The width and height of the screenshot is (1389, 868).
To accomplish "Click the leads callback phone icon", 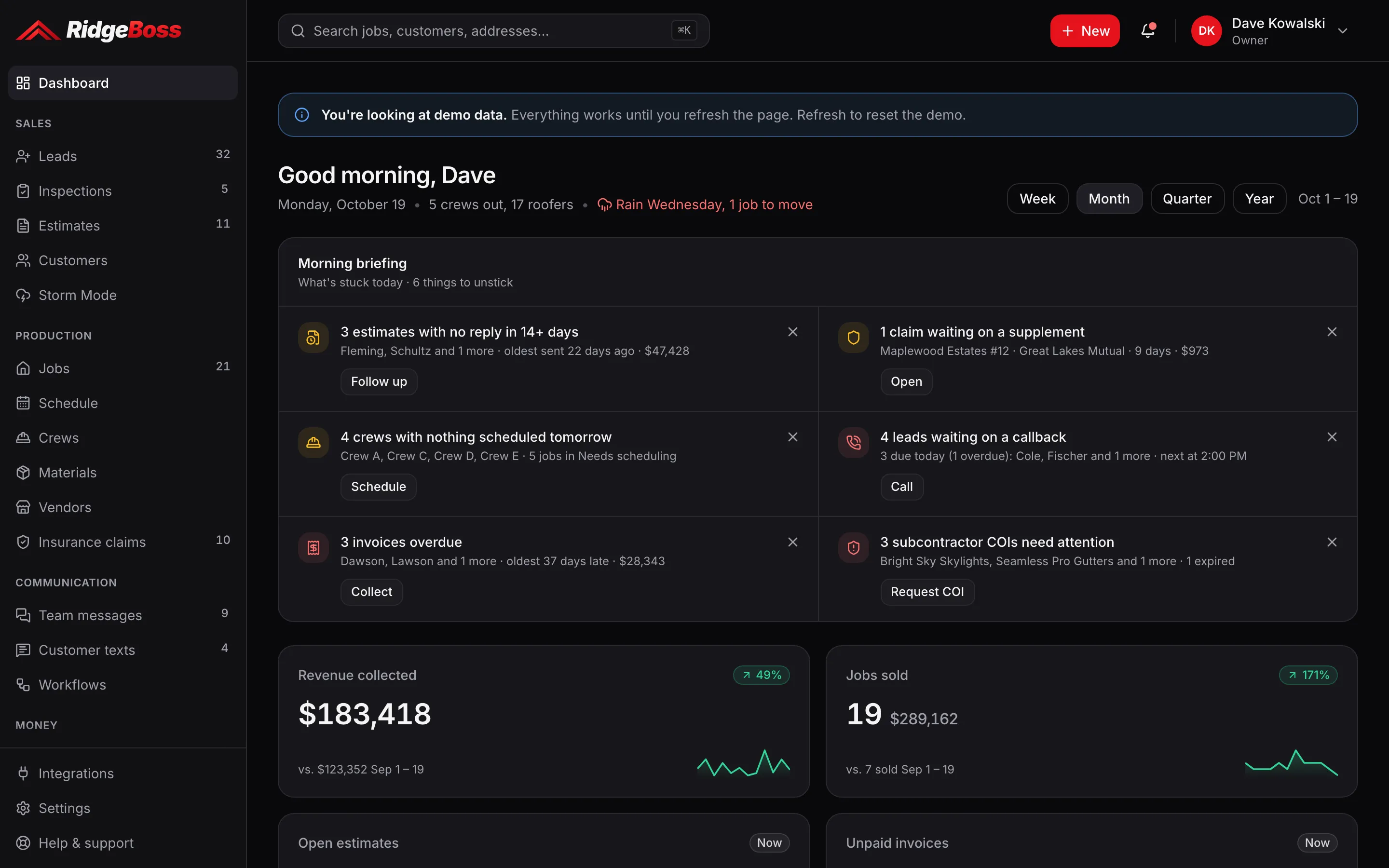I will pos(854,443).
